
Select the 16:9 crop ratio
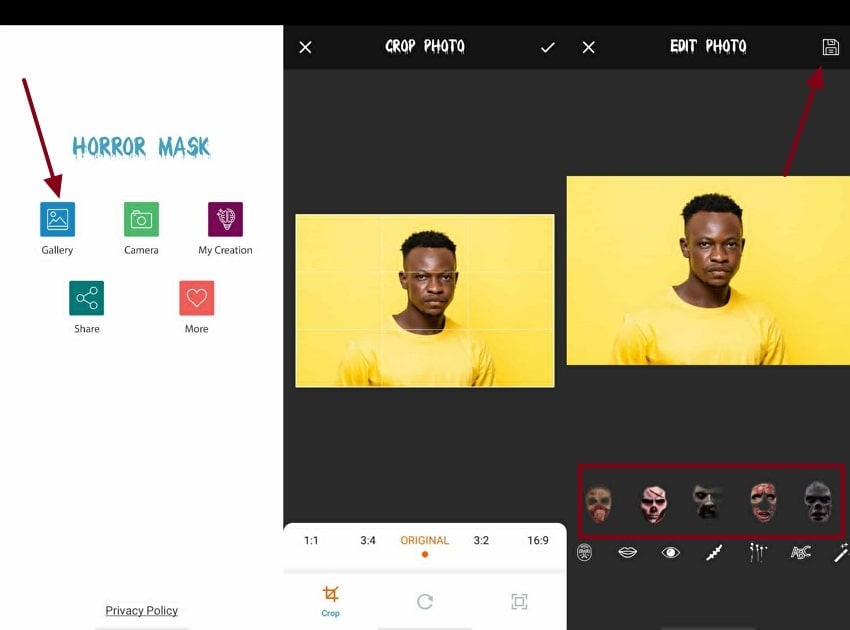538,541
